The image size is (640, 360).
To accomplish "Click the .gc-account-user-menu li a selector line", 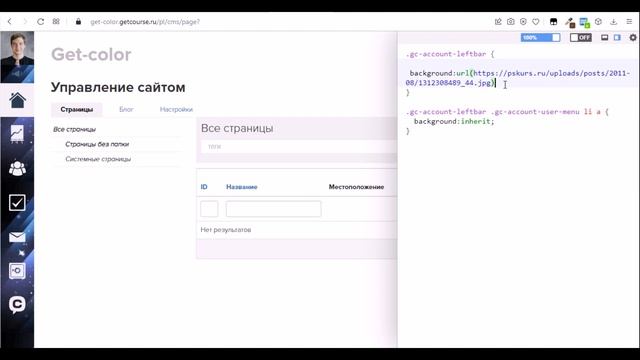I will (507, 111).
